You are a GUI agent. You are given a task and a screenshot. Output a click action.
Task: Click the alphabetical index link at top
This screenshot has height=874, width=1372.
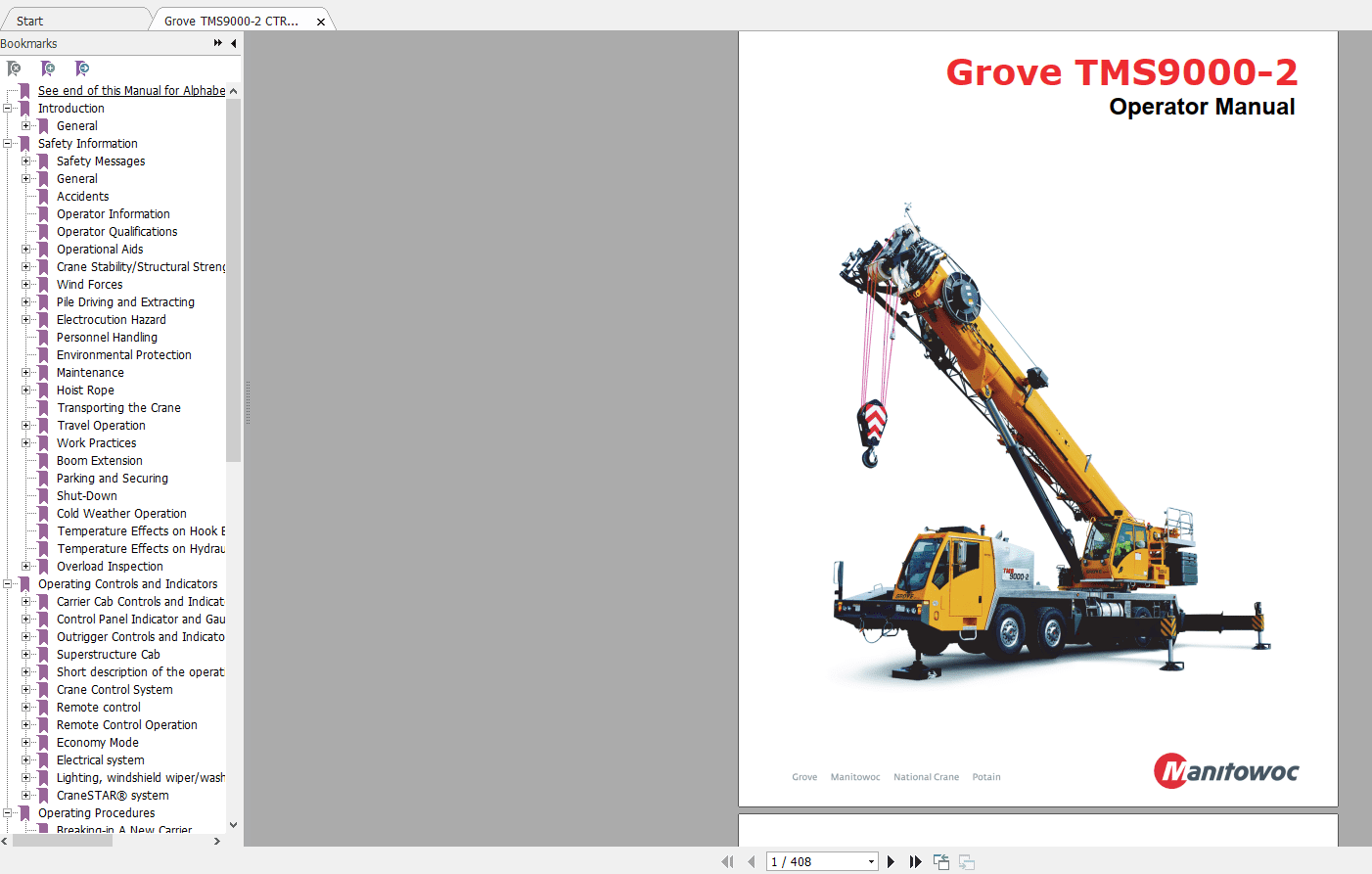(x=132, y=90)
